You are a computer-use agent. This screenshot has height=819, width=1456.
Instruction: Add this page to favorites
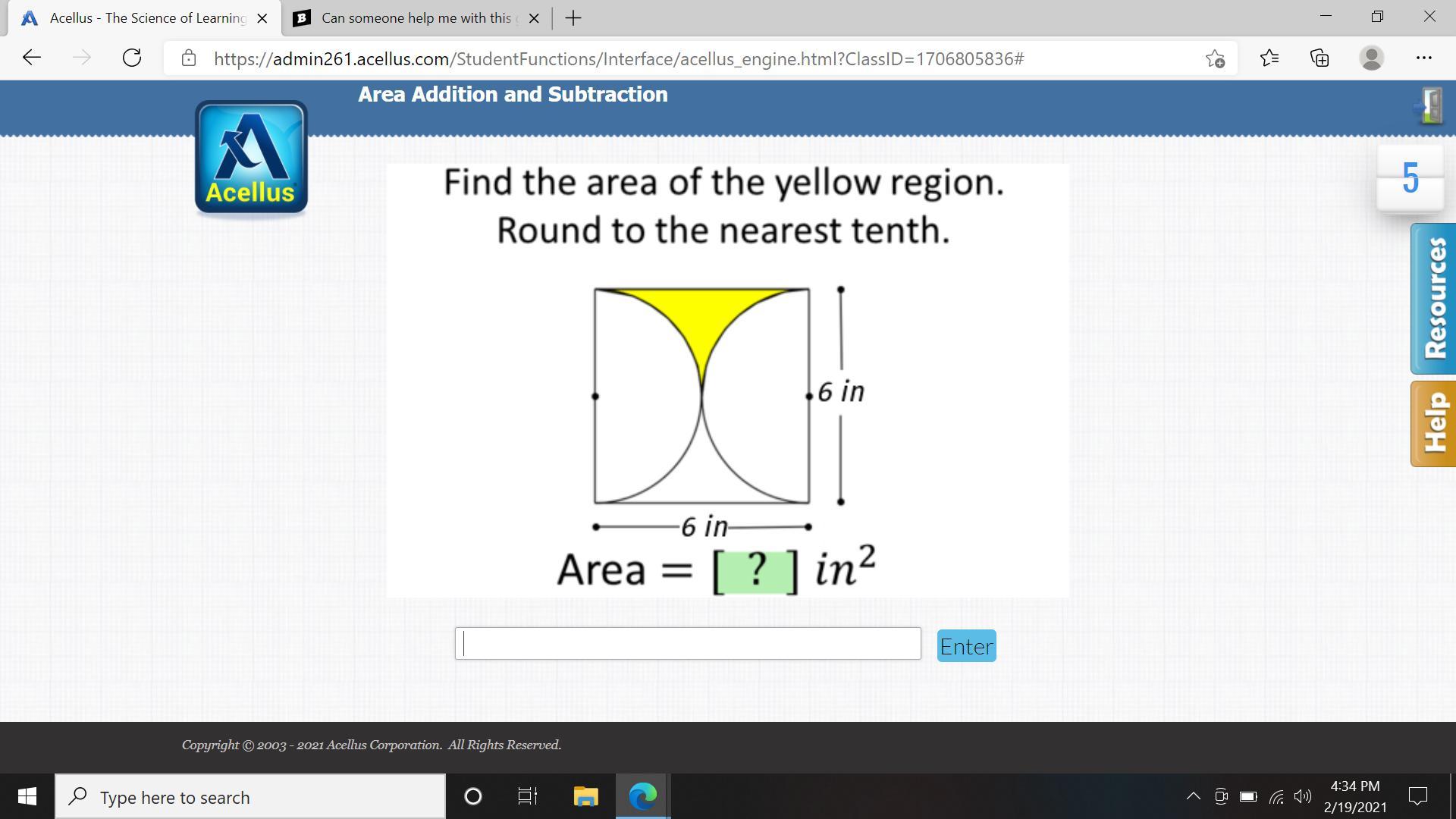tap(1215, 58)
